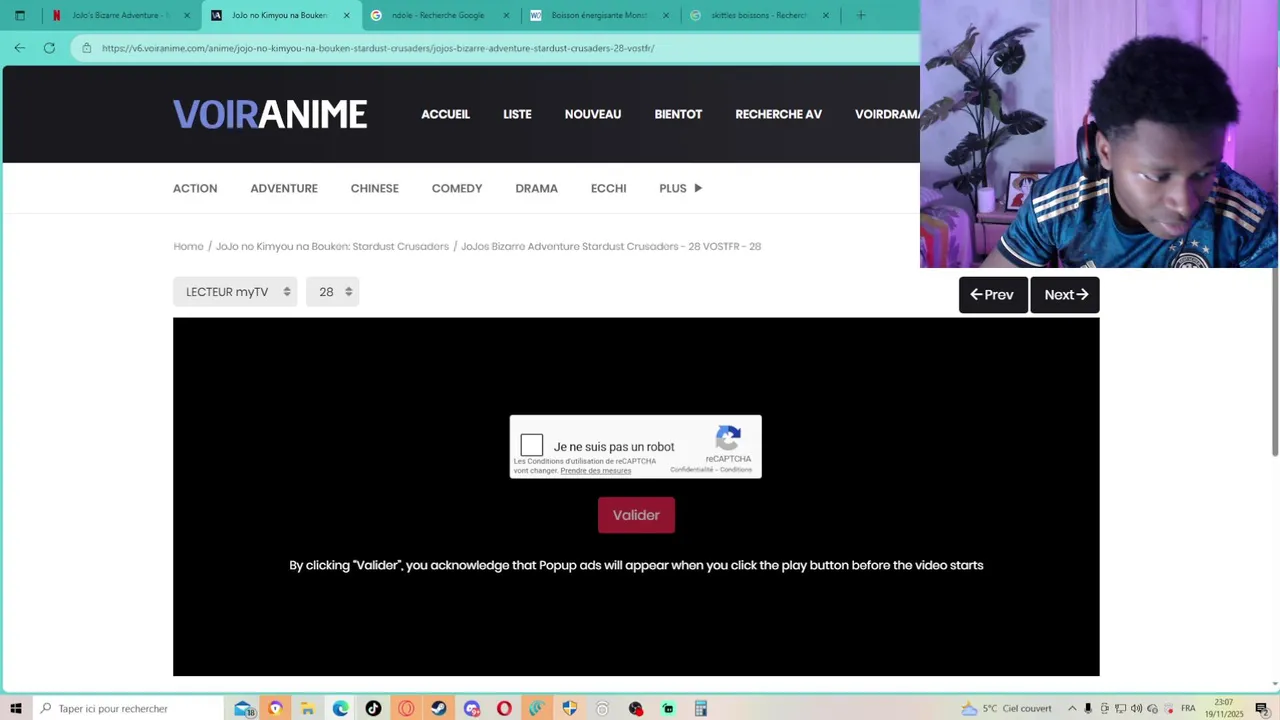
Task: Click the FRA language indicator
Action: click(1188, 708)
